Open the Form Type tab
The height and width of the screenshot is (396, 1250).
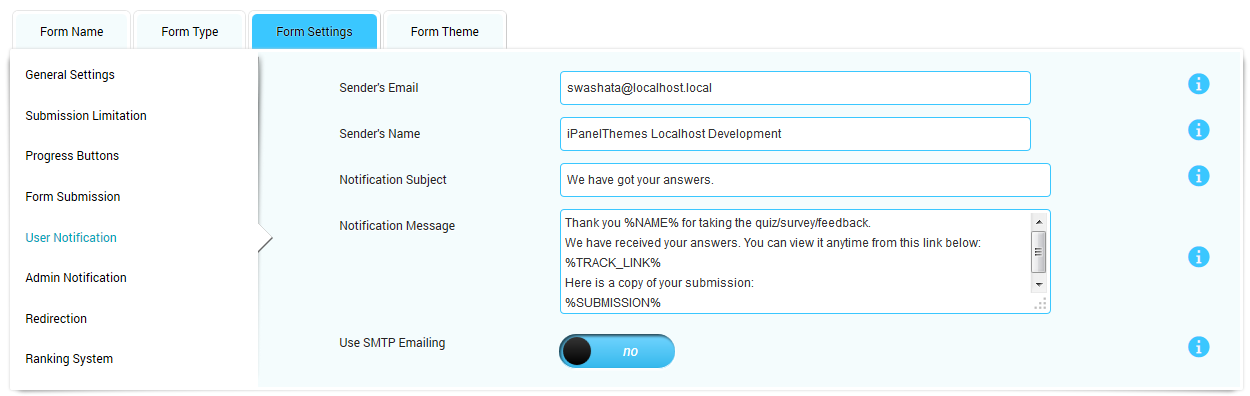tap(189, 32)
